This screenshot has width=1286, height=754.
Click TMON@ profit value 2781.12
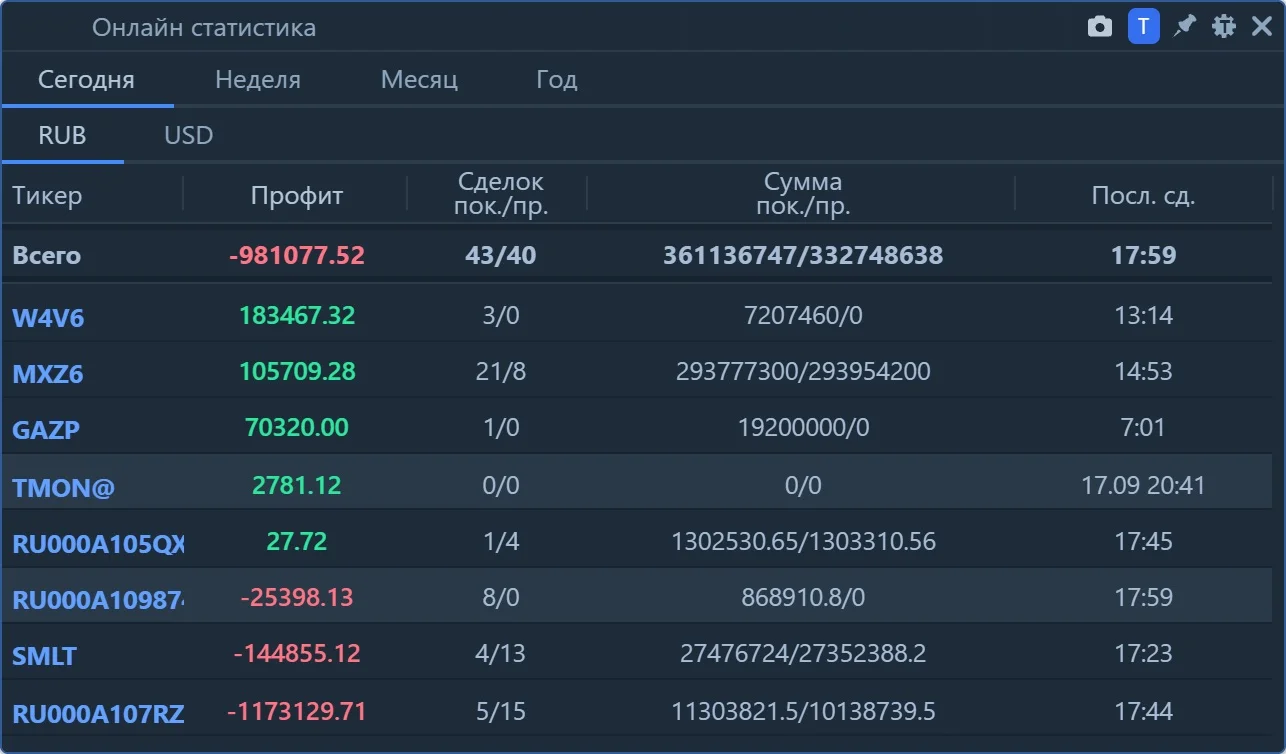297,486
